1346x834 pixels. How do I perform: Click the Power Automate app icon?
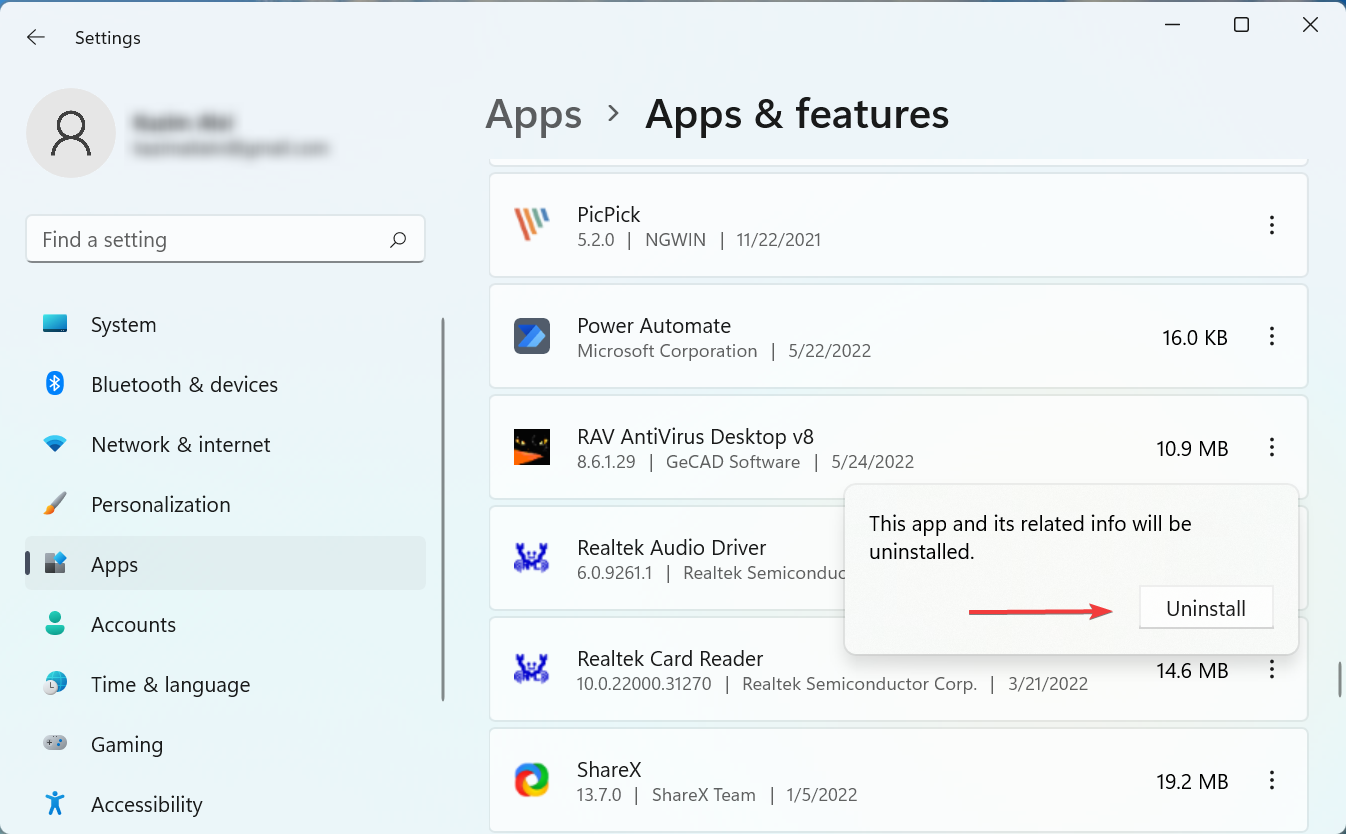click(x=531, y=337)
